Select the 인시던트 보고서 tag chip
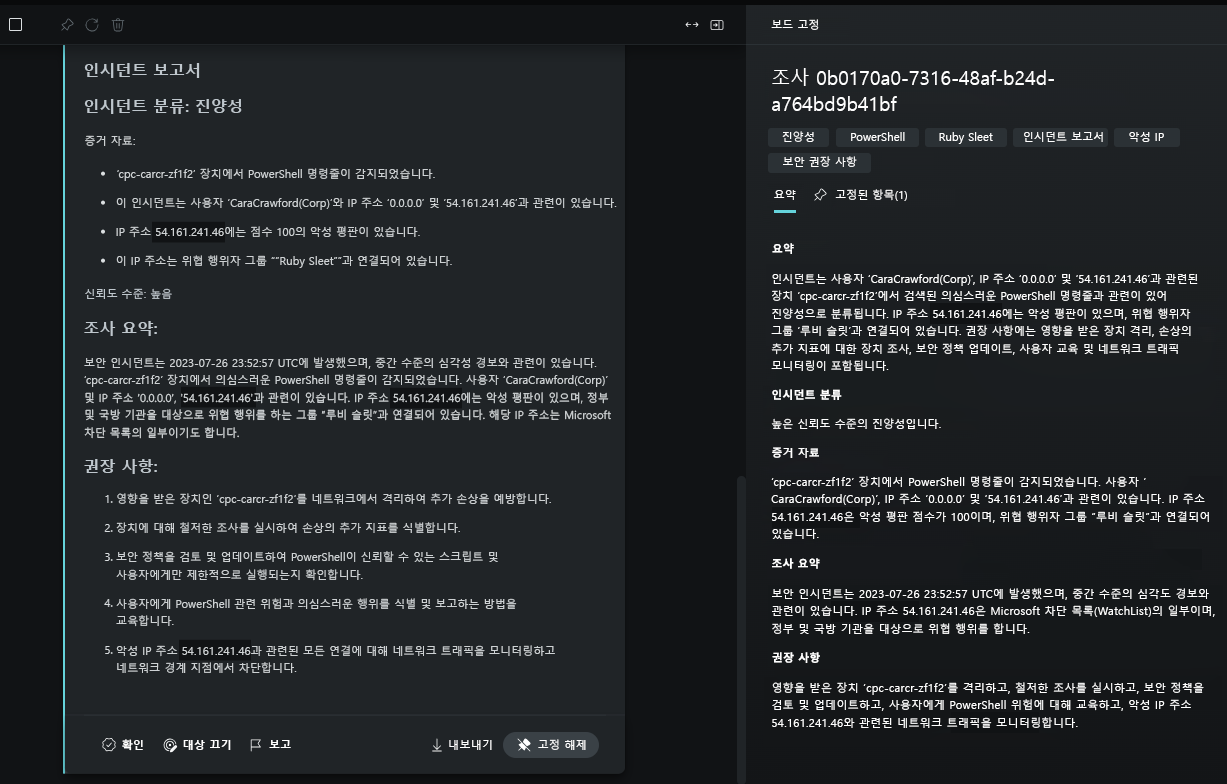 tap(1063, 137)
